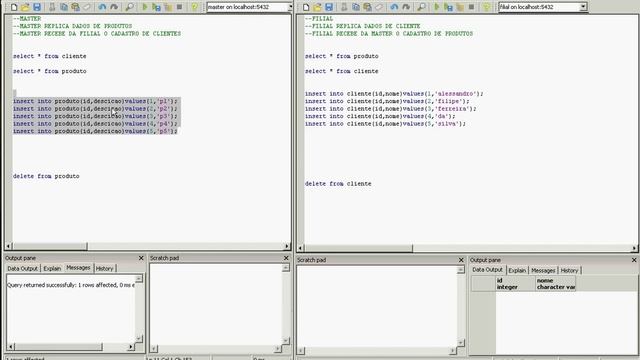The width and height of the screenshot is (640, 360).
Task: Cut icon in filial window toolbar
Action: click(344, 7)
